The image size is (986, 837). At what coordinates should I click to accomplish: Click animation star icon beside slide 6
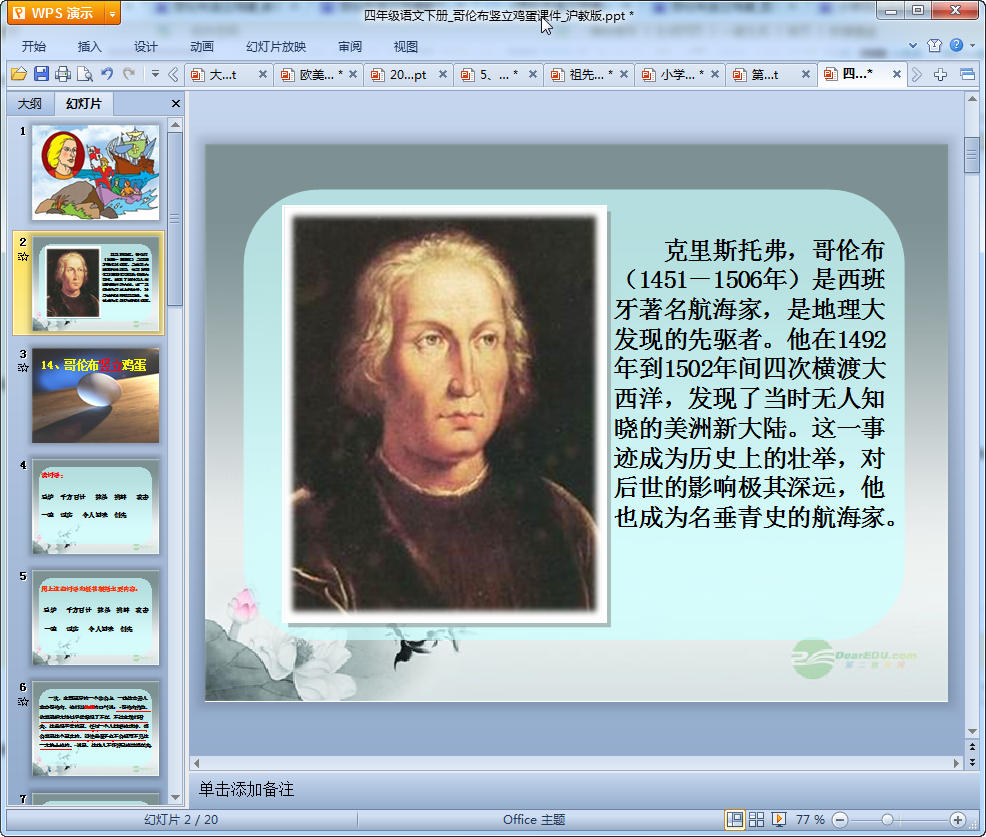23,701
